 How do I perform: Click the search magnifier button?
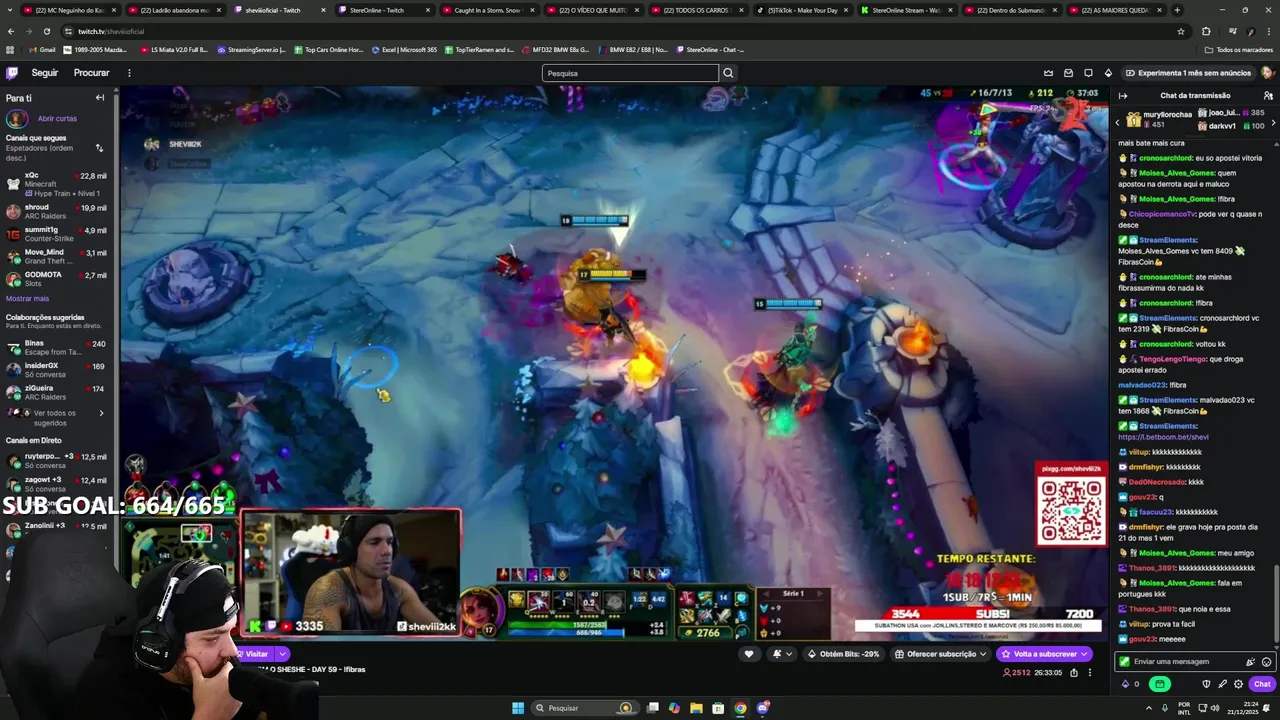click(728, 73)
